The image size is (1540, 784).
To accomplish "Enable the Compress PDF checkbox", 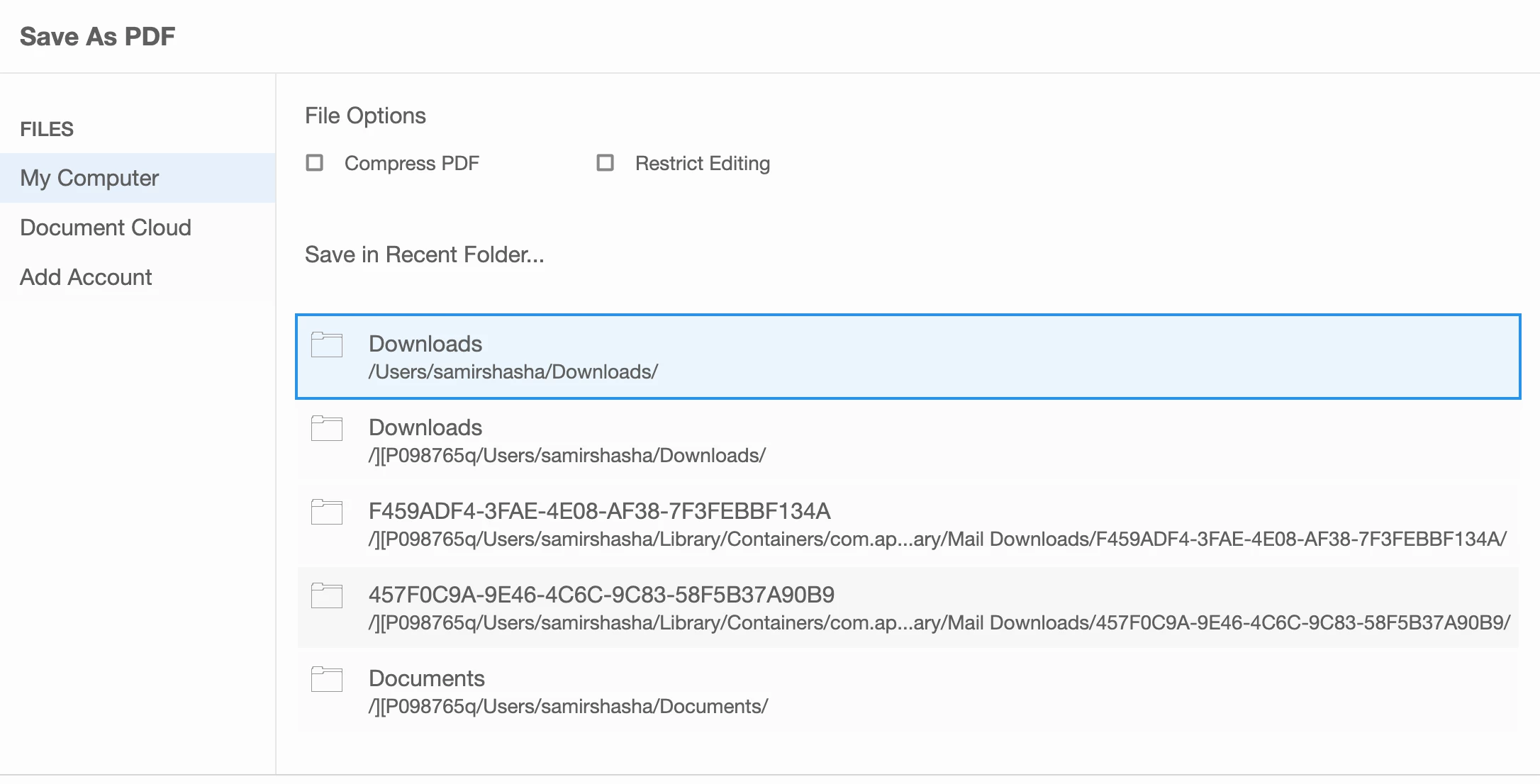I will pyautogui.click(x=314, y=163).
